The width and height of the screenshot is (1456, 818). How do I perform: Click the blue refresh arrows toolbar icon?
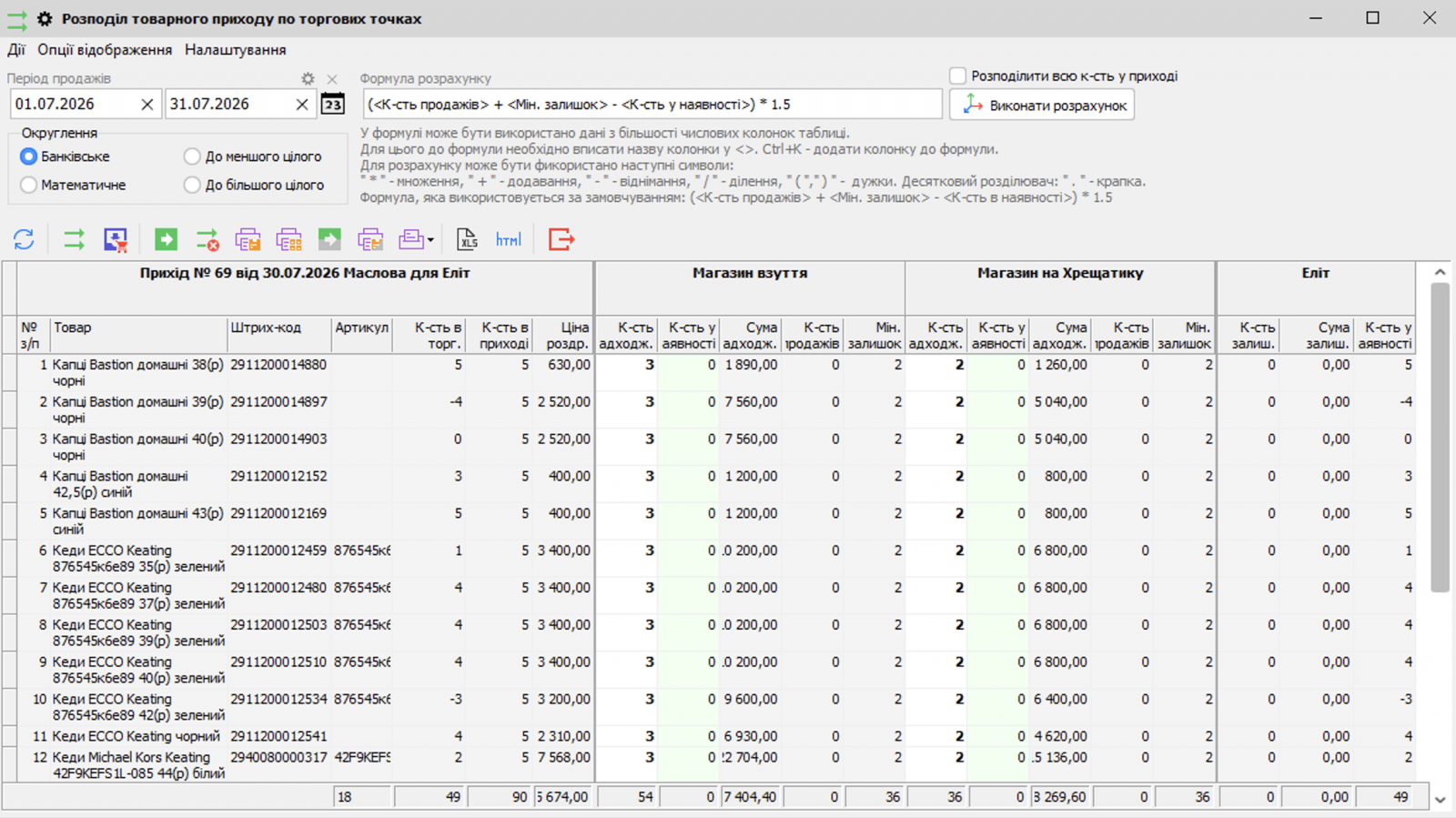24,239
